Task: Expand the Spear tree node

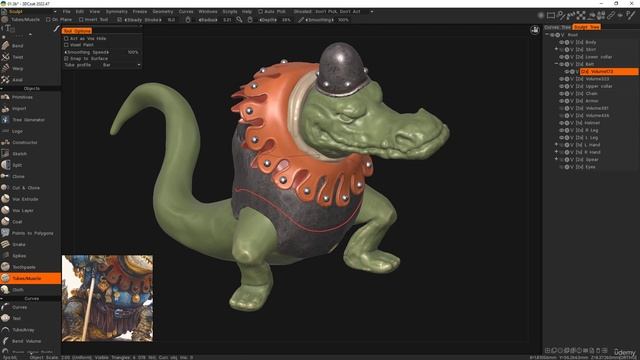Action: 556,159
